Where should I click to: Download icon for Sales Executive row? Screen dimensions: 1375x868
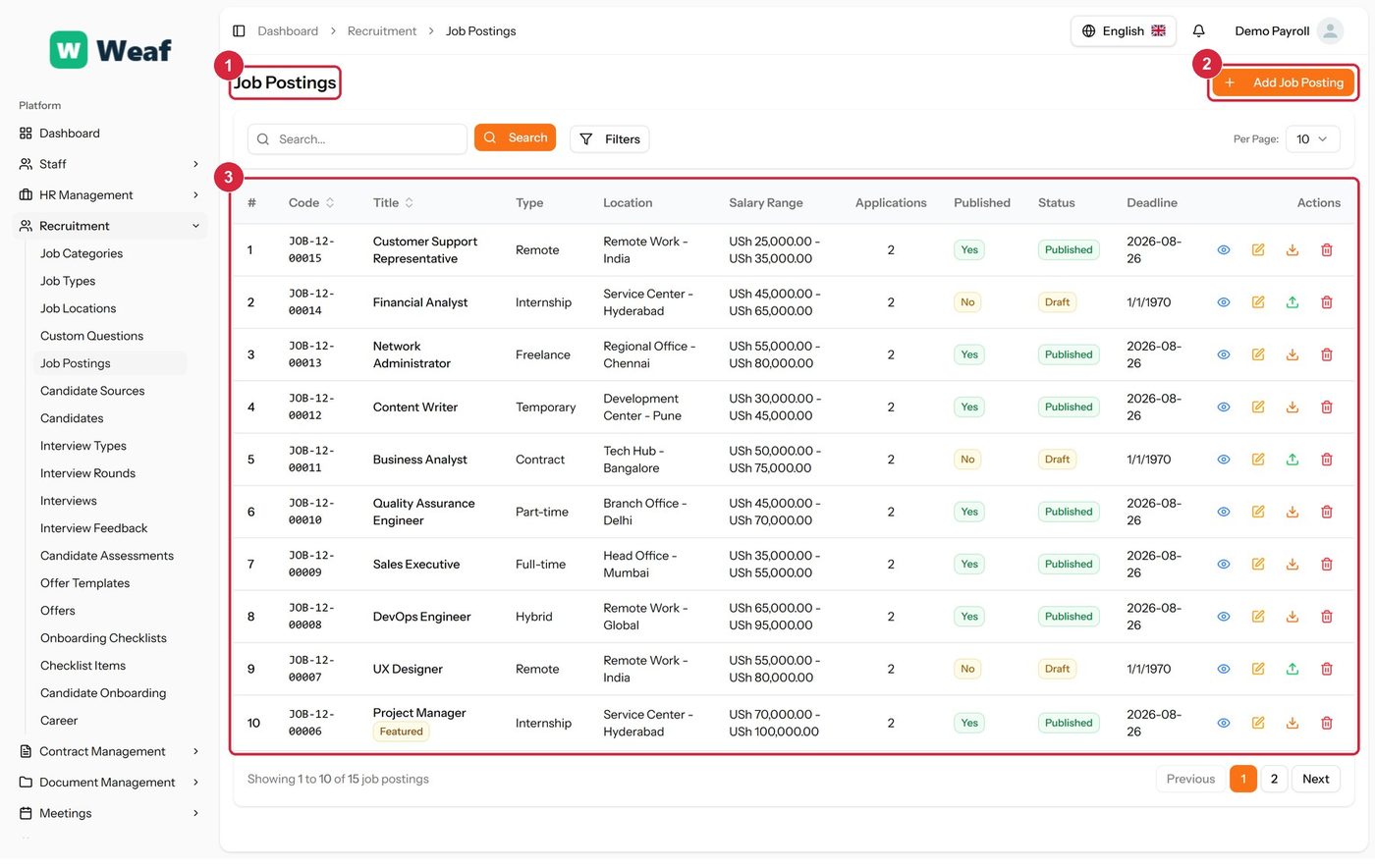[x=1292, y=565]
